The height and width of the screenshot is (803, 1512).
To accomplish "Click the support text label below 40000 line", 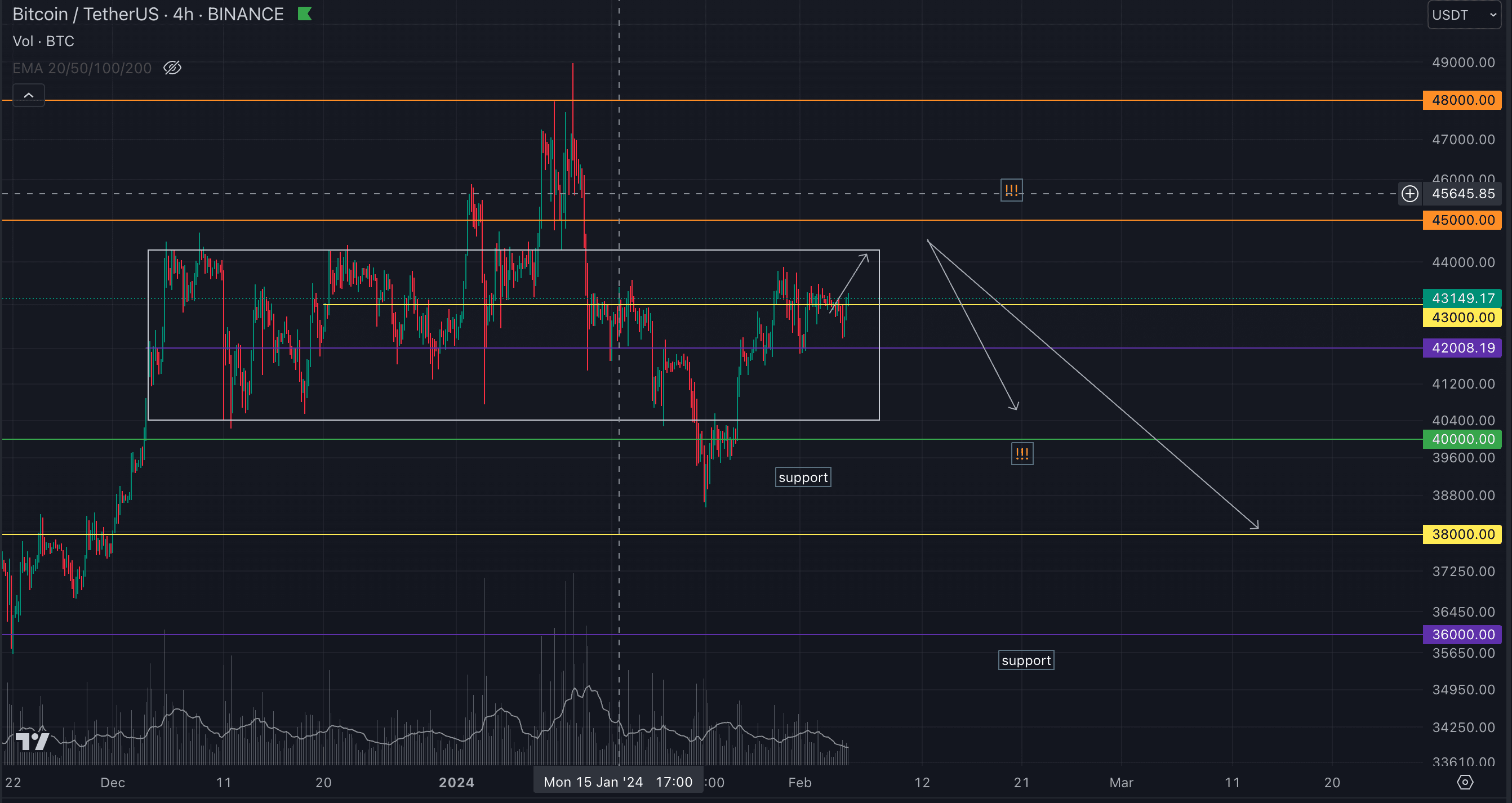I will click(803, 478).
